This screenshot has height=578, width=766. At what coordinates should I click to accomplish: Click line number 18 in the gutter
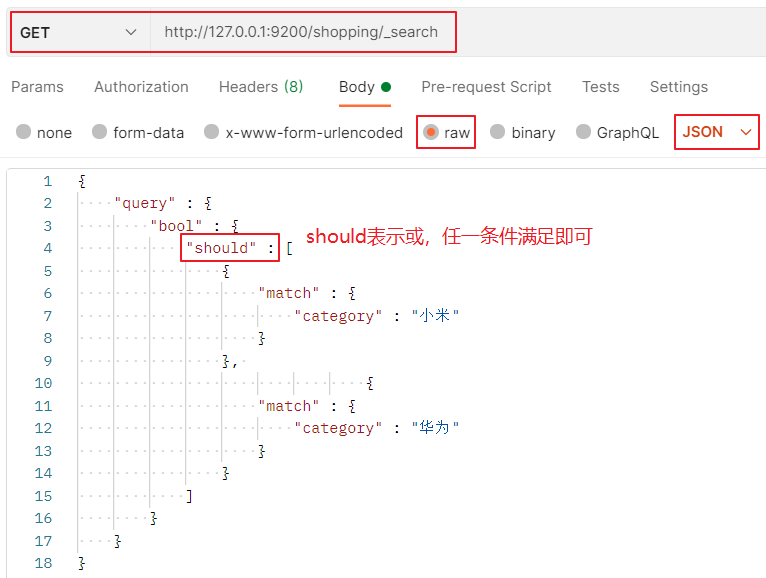[x=43, y=563]
